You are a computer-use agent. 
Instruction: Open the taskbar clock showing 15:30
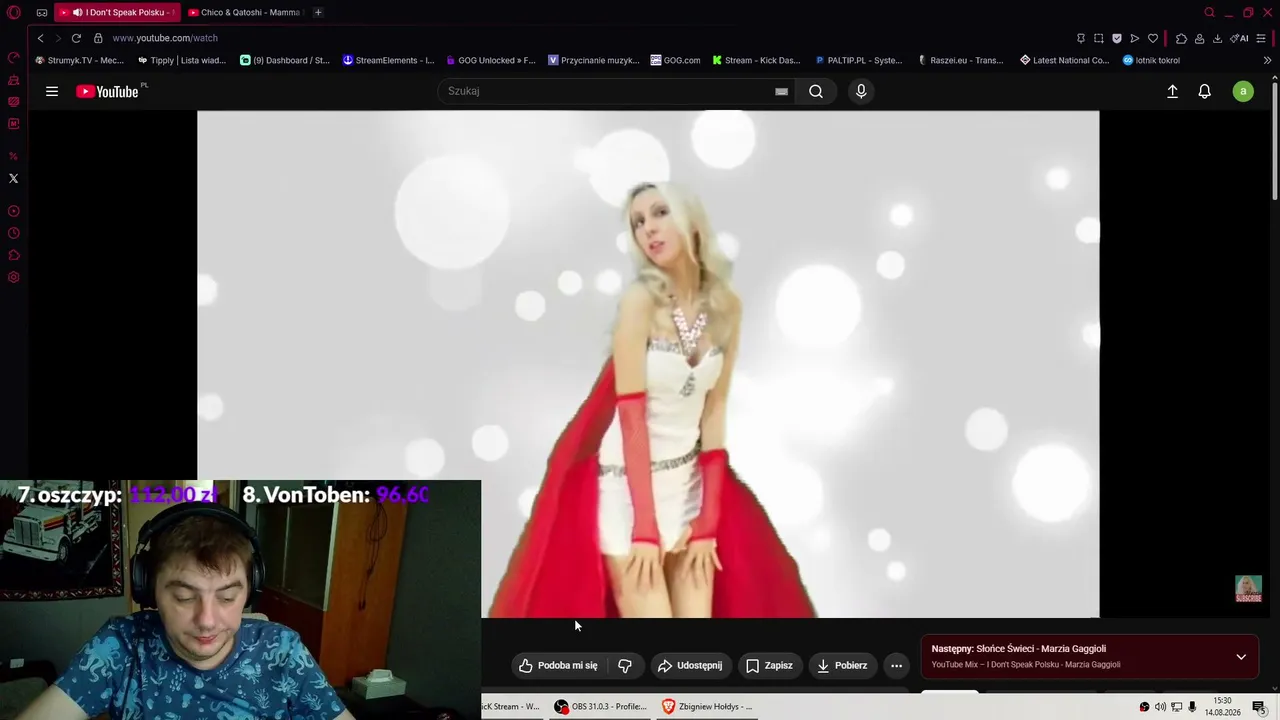pyautogui.click(x=1222, y=706)
